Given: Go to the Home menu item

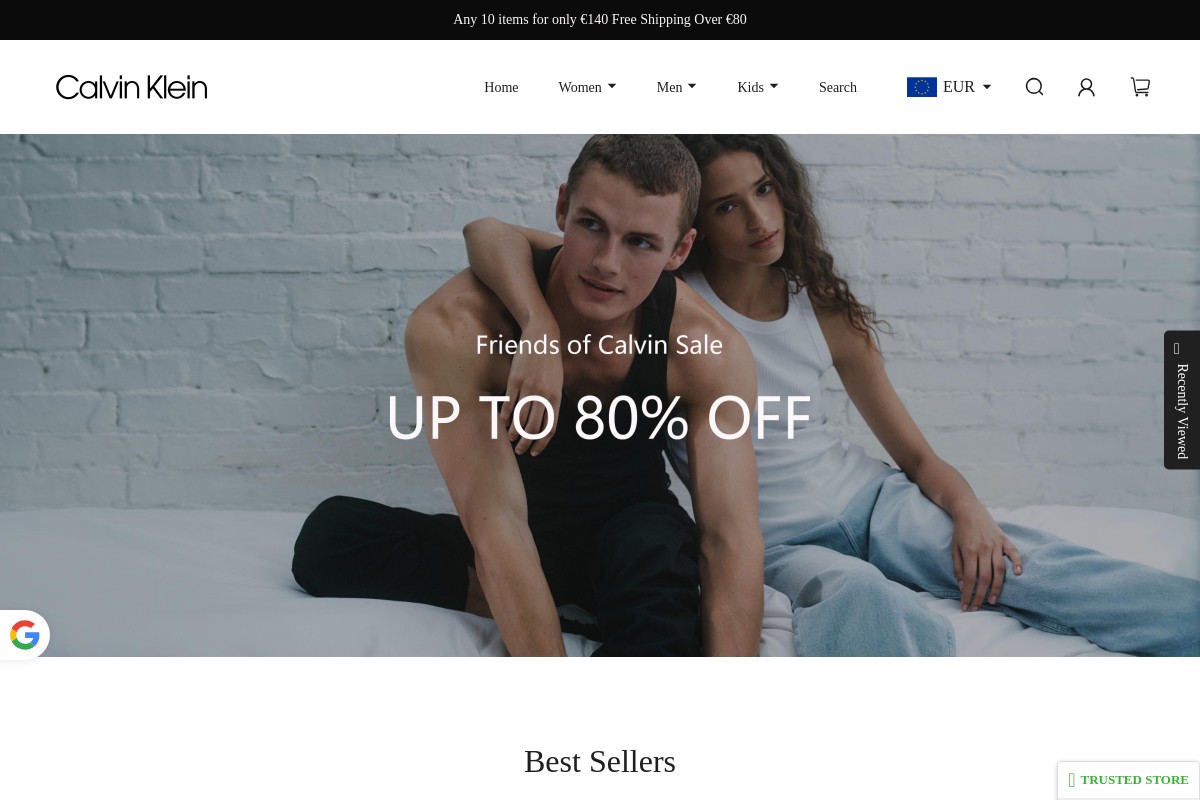Looking at the screenshot, I should pyautogui.click(x=501, y=87).
